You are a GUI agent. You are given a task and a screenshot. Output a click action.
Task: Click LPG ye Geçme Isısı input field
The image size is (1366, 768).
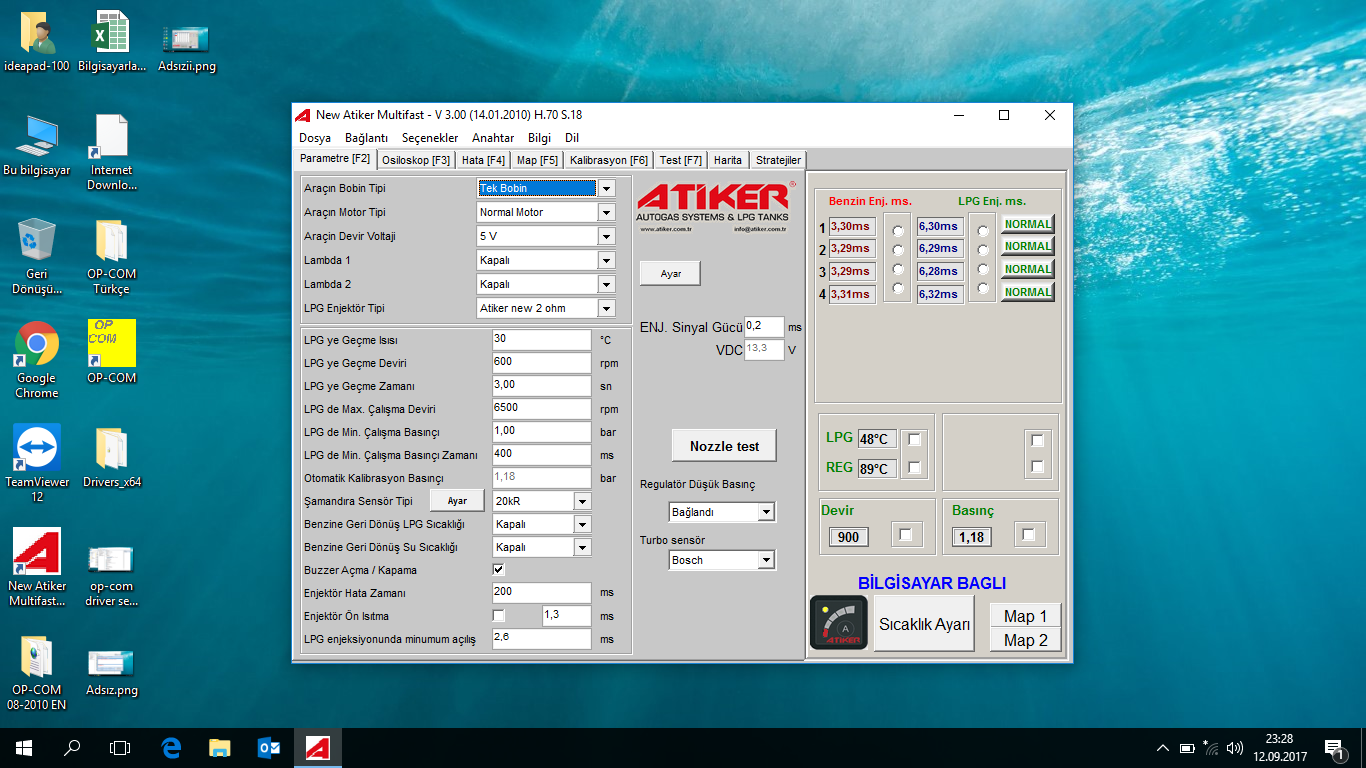pos(541,340)
